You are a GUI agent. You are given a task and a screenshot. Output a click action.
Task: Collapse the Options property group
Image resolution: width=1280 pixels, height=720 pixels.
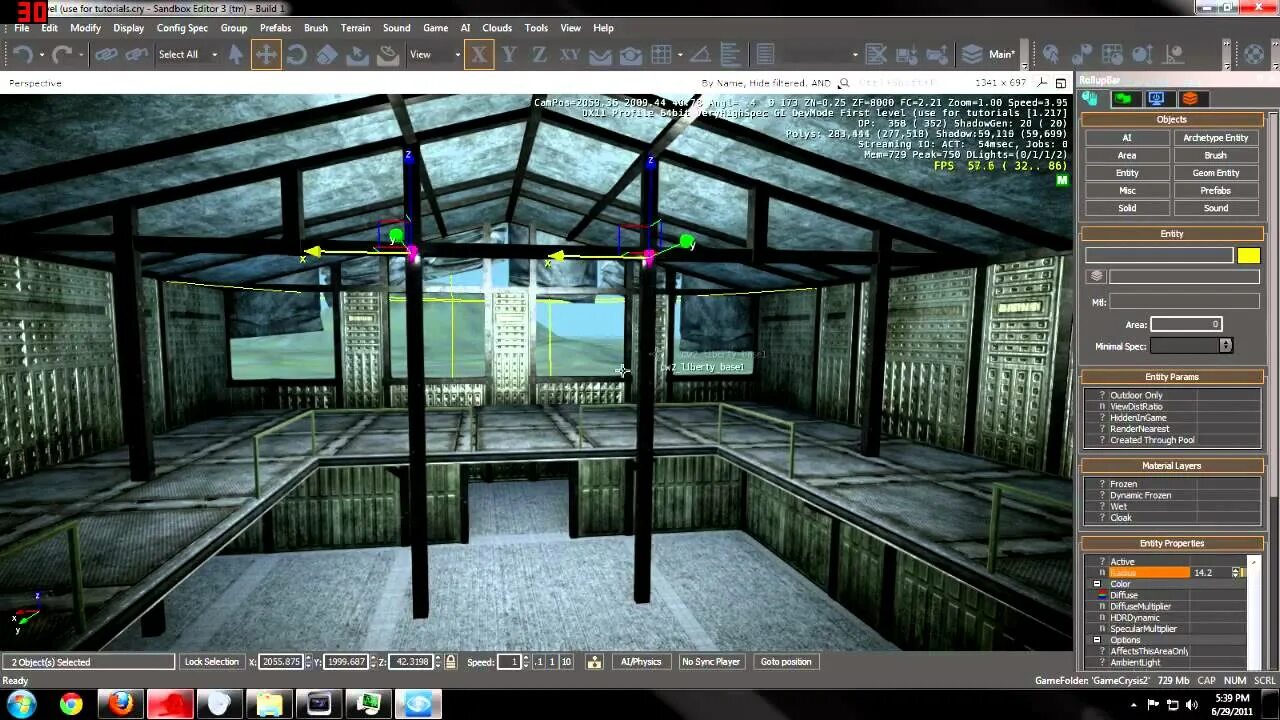click(1097, 640)
